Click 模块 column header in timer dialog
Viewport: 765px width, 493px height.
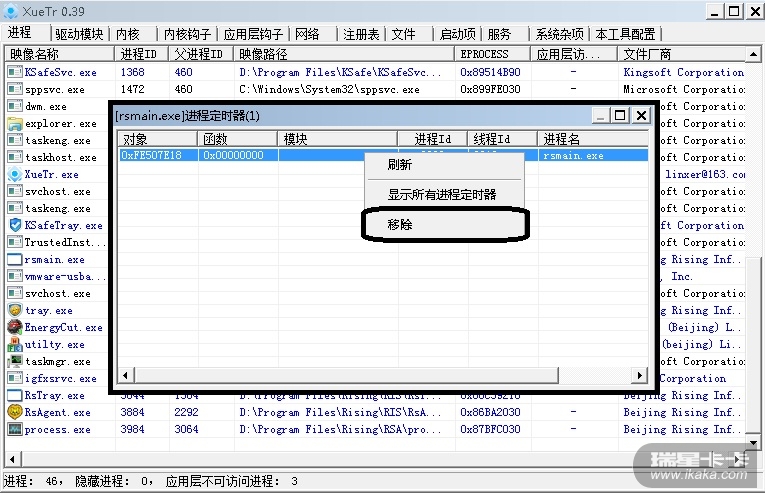(338, 139)
